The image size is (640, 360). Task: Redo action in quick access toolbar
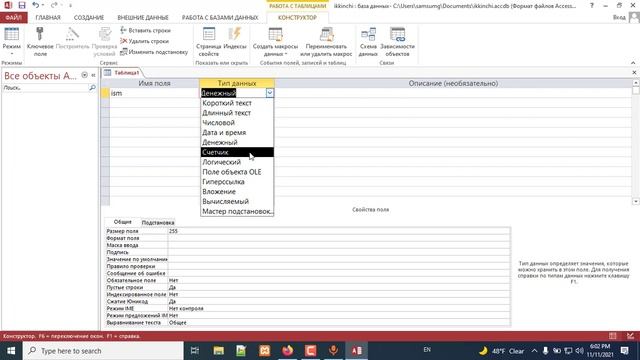(x=54, y=5)
